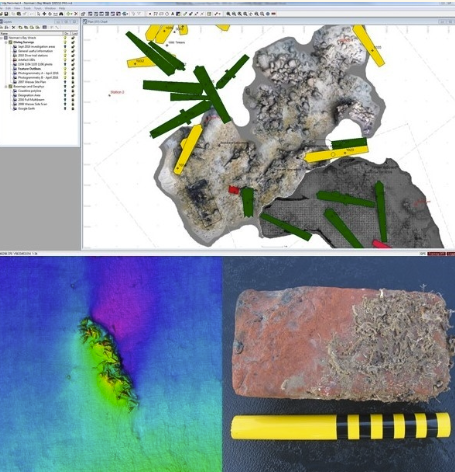Click the grid table icon in Layers toolbar
This screenshot has height=472, width=455.
(x=45, y=27)
